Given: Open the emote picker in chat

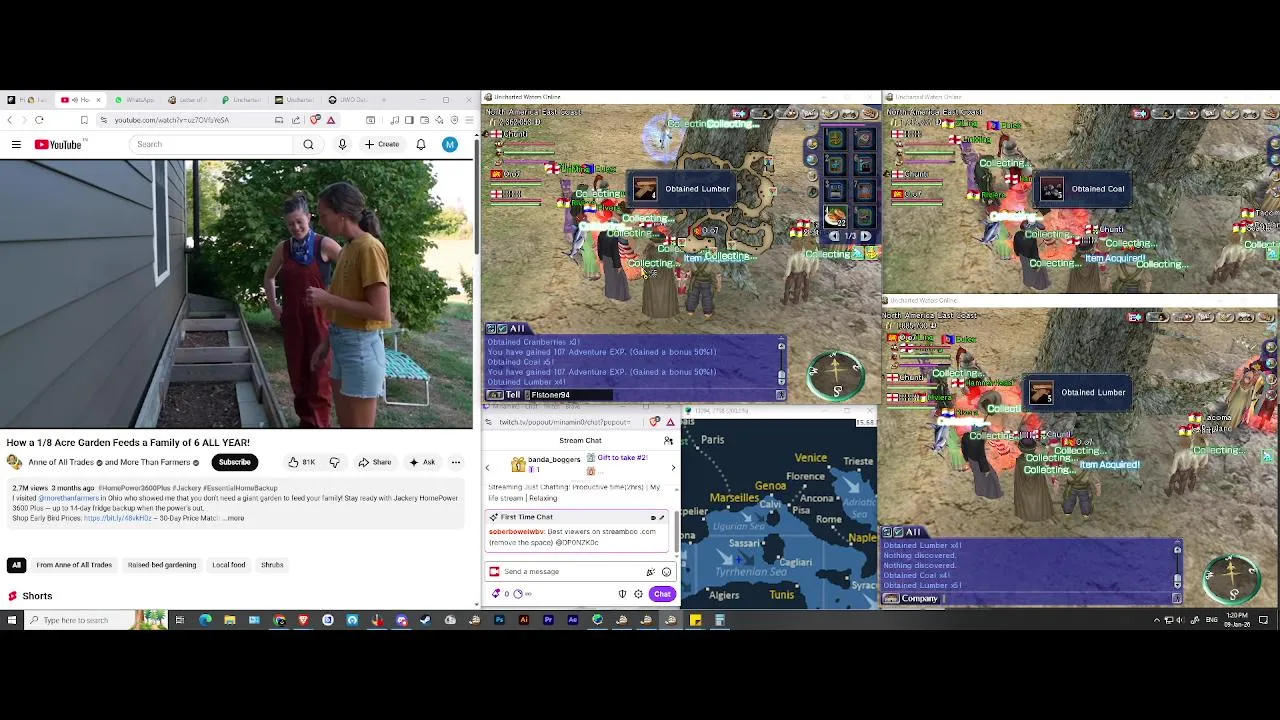Looking at the screenshot, I should tap(666, 572).
